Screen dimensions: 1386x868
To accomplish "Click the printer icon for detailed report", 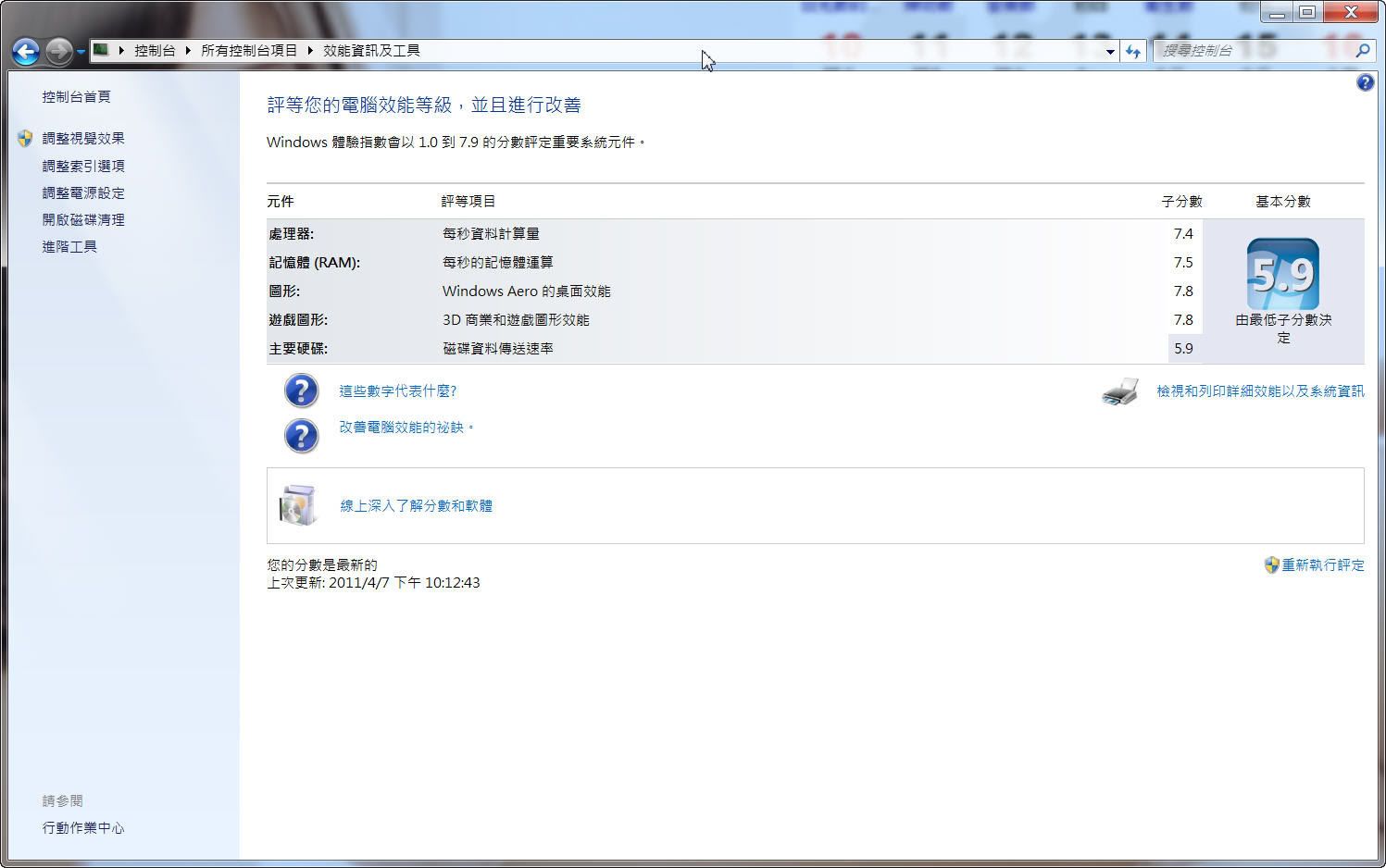I will (1120, 391).
